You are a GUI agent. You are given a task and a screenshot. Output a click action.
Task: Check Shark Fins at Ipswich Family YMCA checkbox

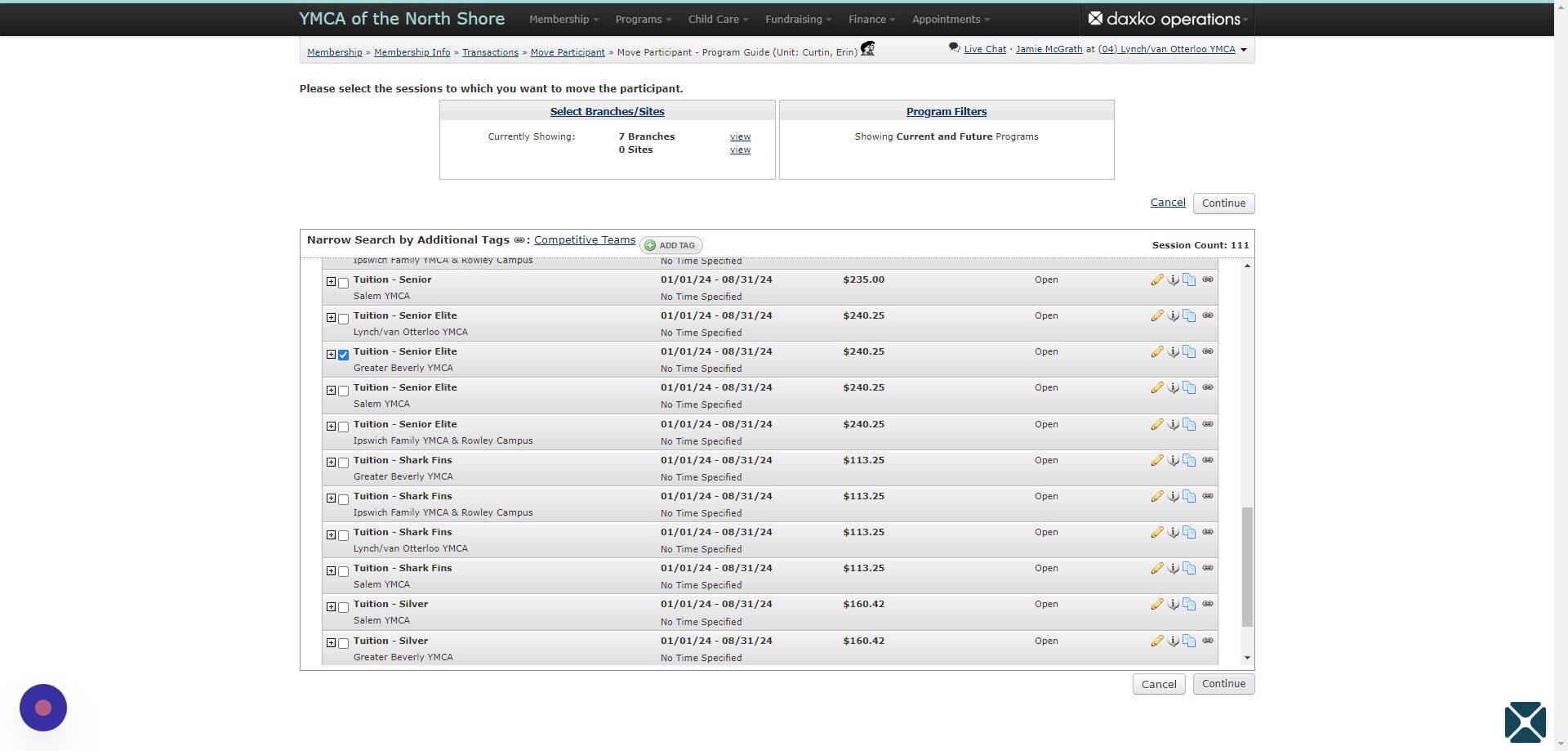(x=343, y=499)
